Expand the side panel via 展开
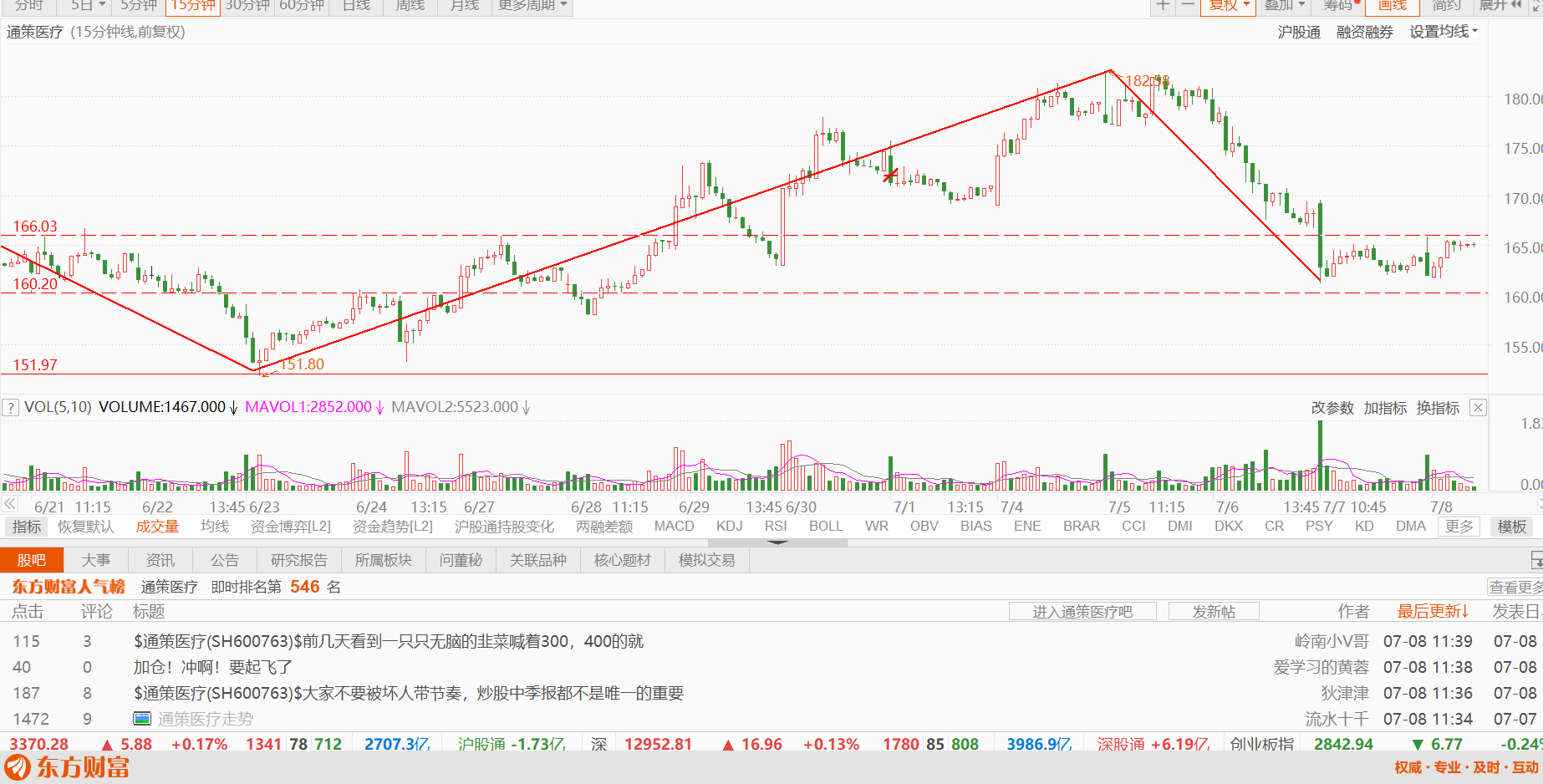 pos(1501,5)
